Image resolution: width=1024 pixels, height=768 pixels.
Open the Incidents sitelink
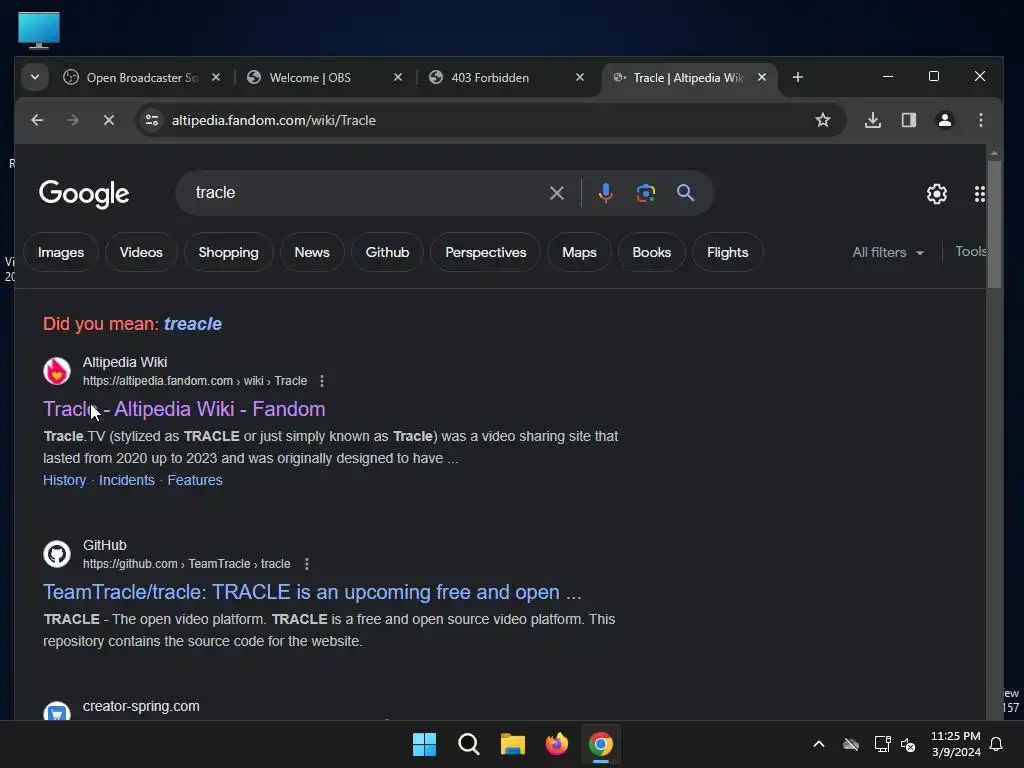click(127, 480)
